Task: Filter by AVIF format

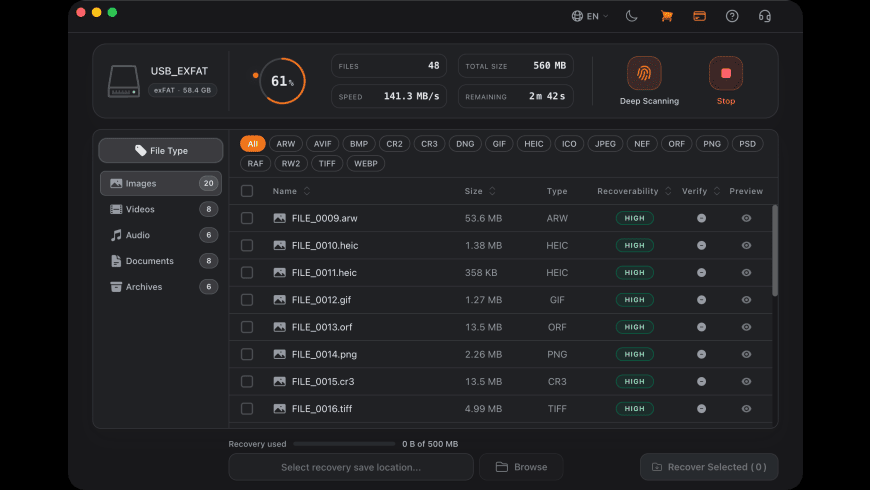Action: point(322,144)
